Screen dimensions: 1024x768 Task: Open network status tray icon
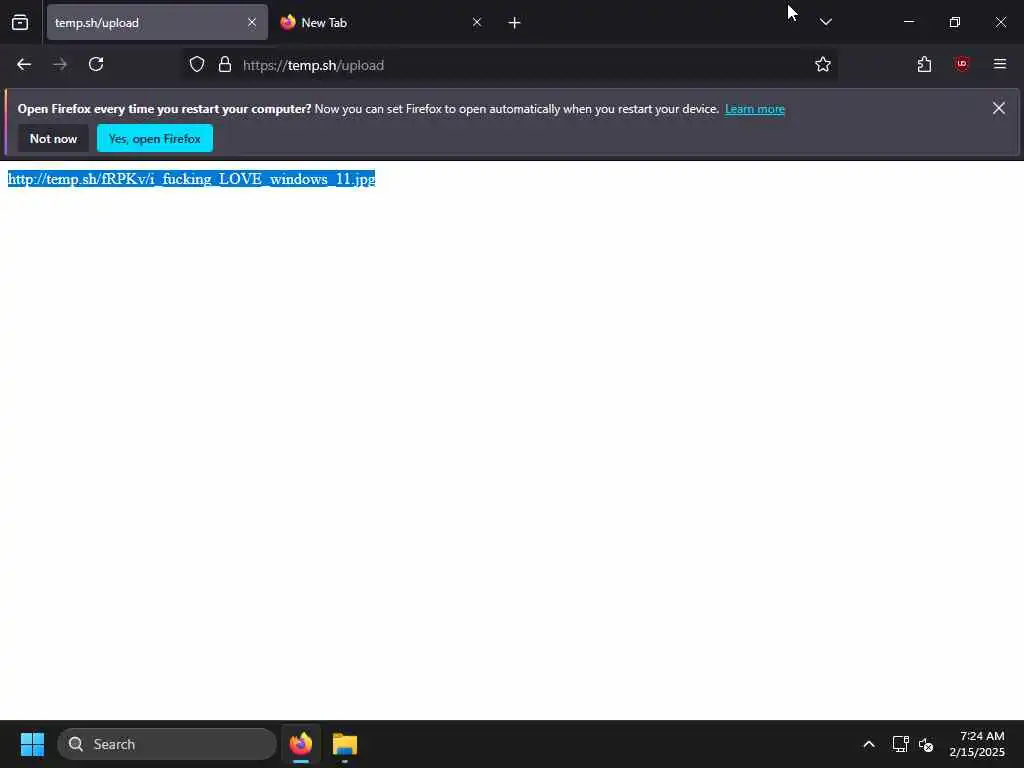point(901,744)
